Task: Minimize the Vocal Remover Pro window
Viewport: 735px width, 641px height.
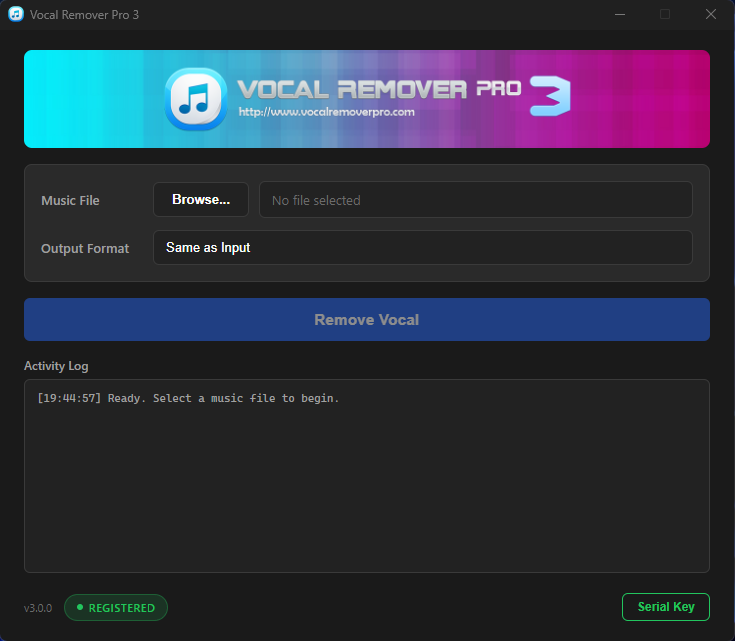Action: tap(620, 15)
